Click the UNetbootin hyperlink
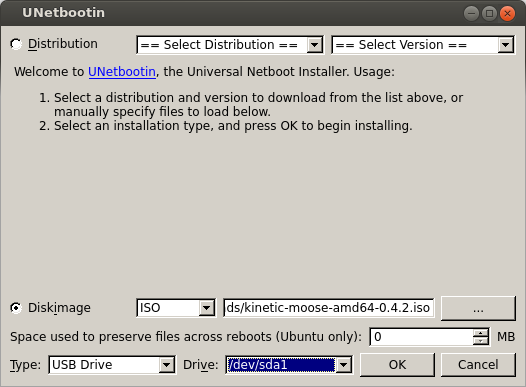The height and width of the screenshot is (387, 526). [122, 72]
